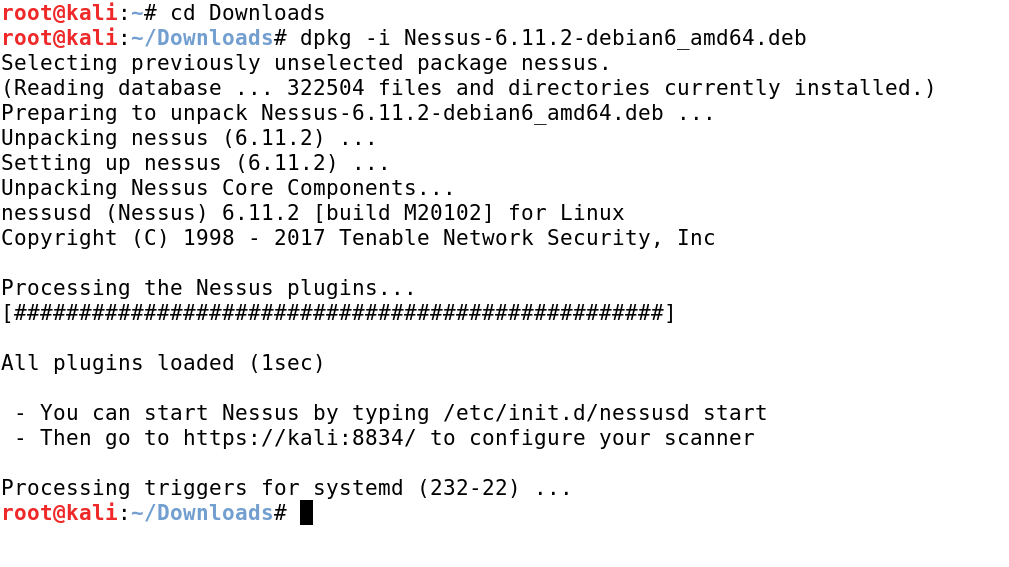
Task: Click the /etc/init.d/nessusd start command text
Action: coord(605,413)
